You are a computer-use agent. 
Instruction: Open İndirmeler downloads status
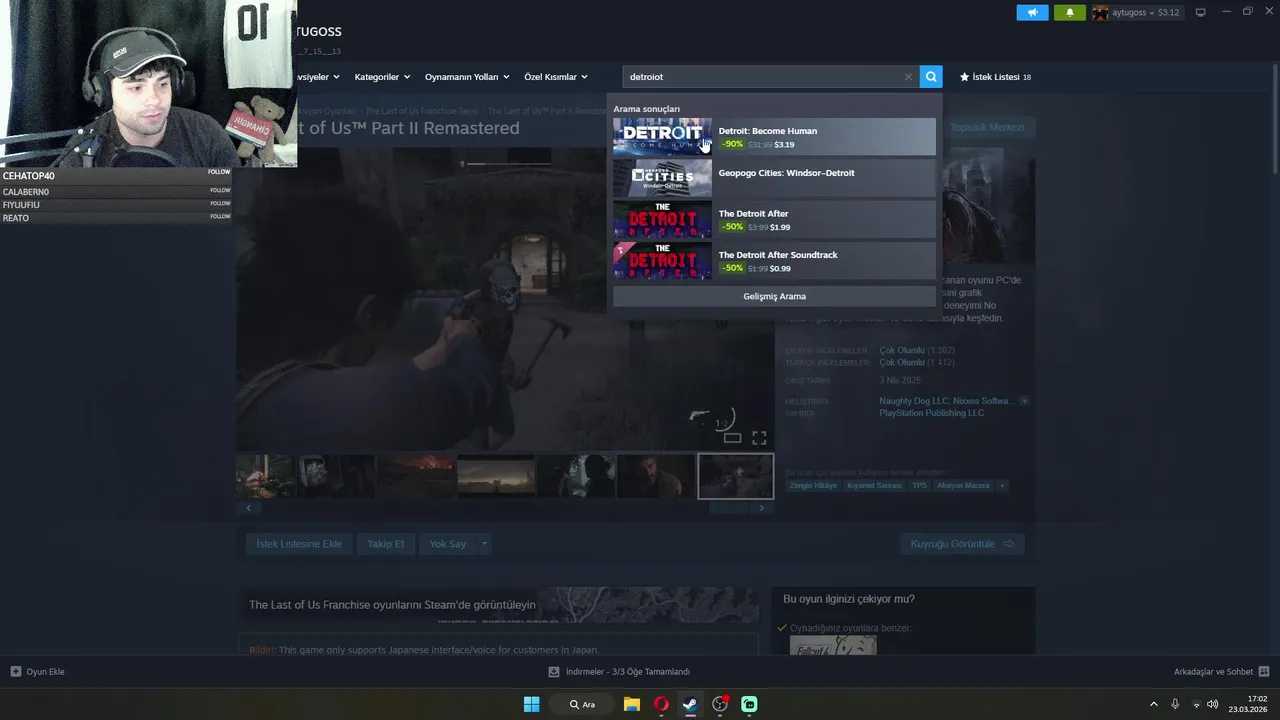[x=619, y=672]
